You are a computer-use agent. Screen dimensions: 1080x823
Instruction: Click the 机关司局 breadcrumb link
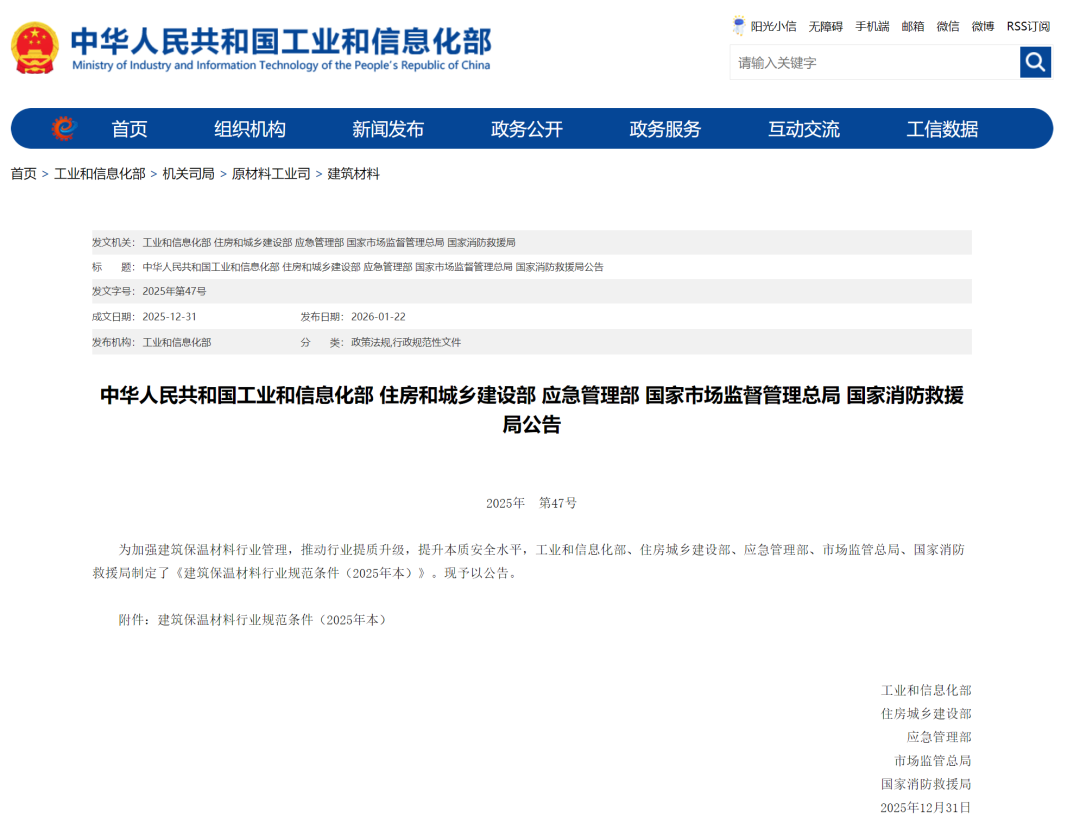(x=188, y=173)
